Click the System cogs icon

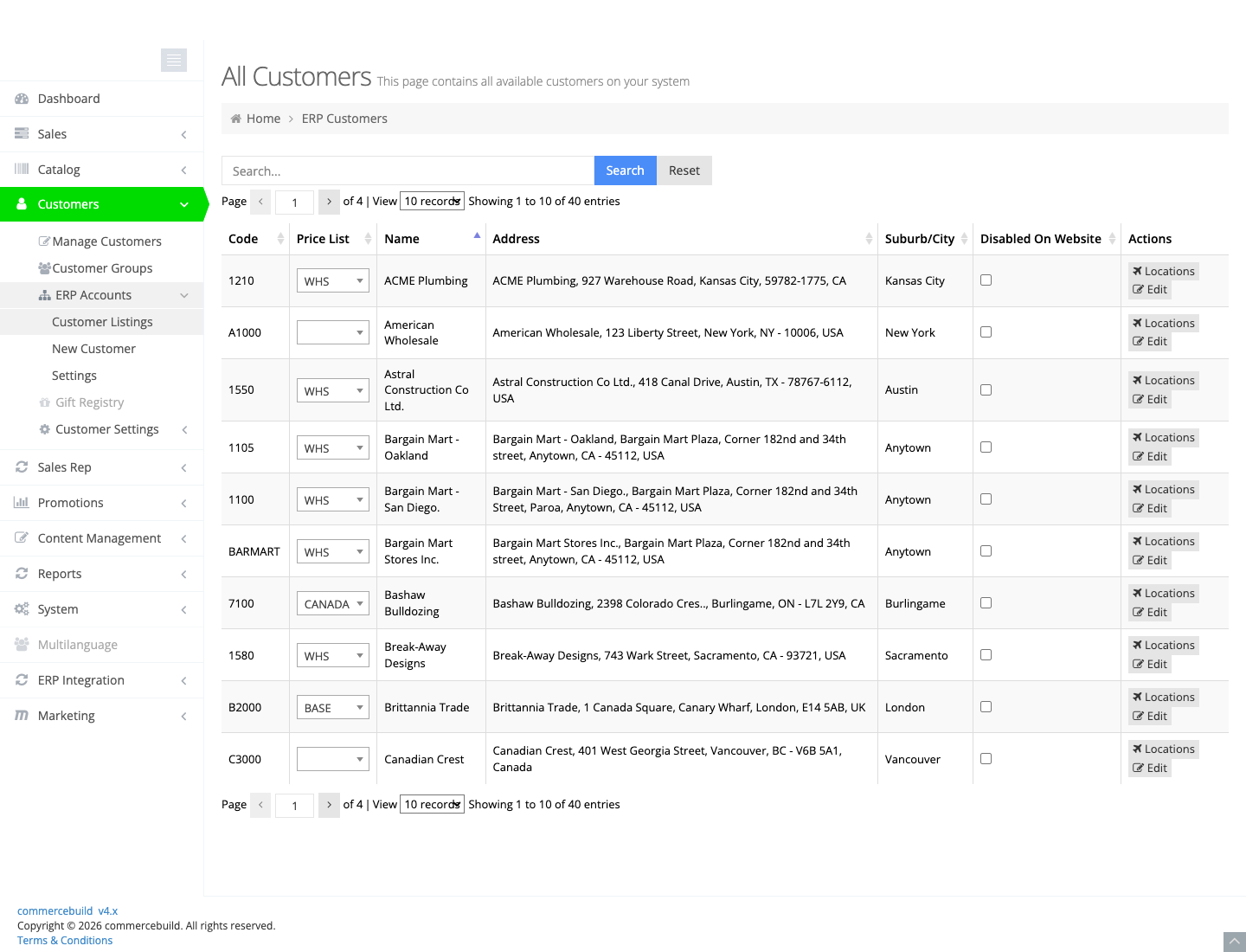[x=22, y=609]
